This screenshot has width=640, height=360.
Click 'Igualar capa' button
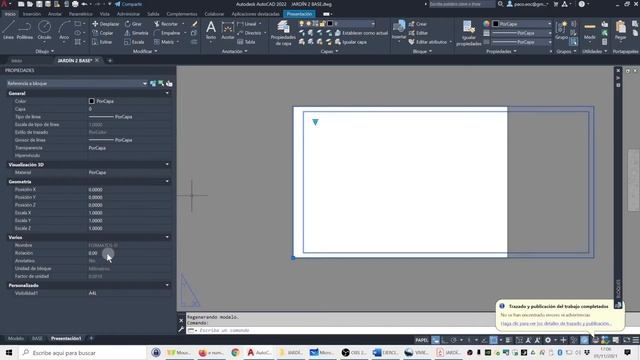351,42
